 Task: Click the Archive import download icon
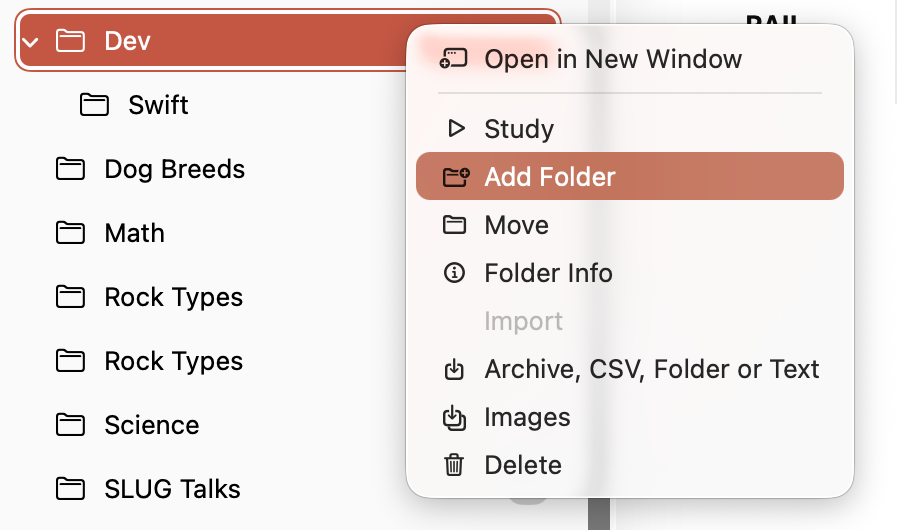click(x=453, y=369)
